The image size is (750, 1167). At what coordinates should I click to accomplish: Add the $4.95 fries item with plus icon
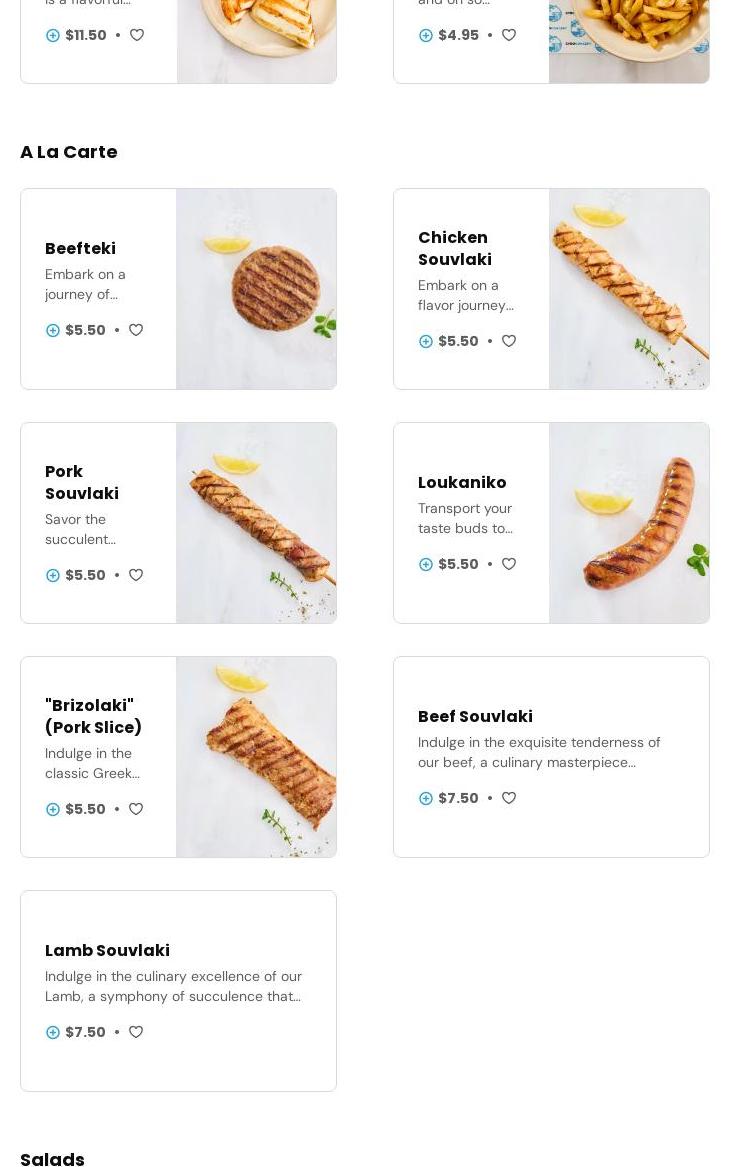426,36
